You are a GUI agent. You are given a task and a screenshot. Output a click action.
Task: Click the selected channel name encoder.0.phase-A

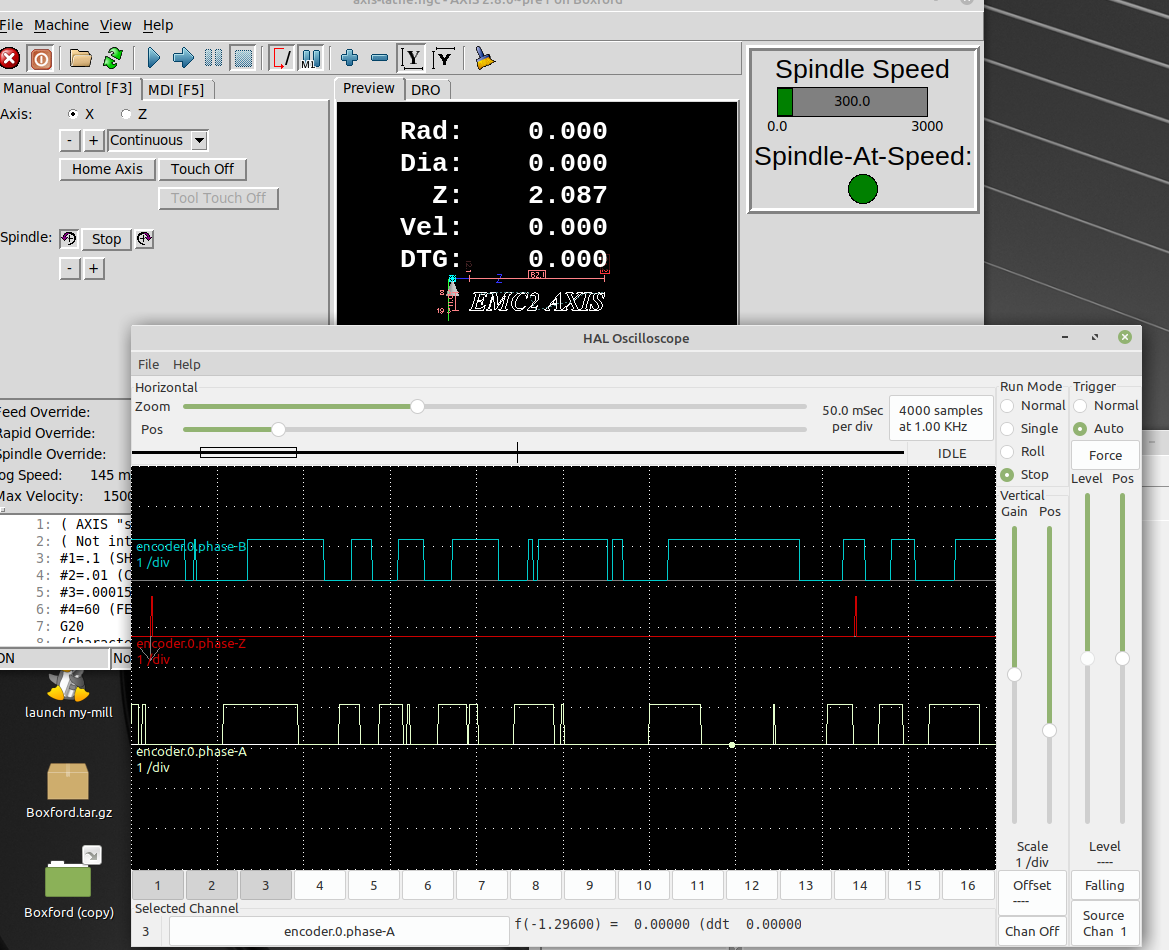click(x=339, y=931)
